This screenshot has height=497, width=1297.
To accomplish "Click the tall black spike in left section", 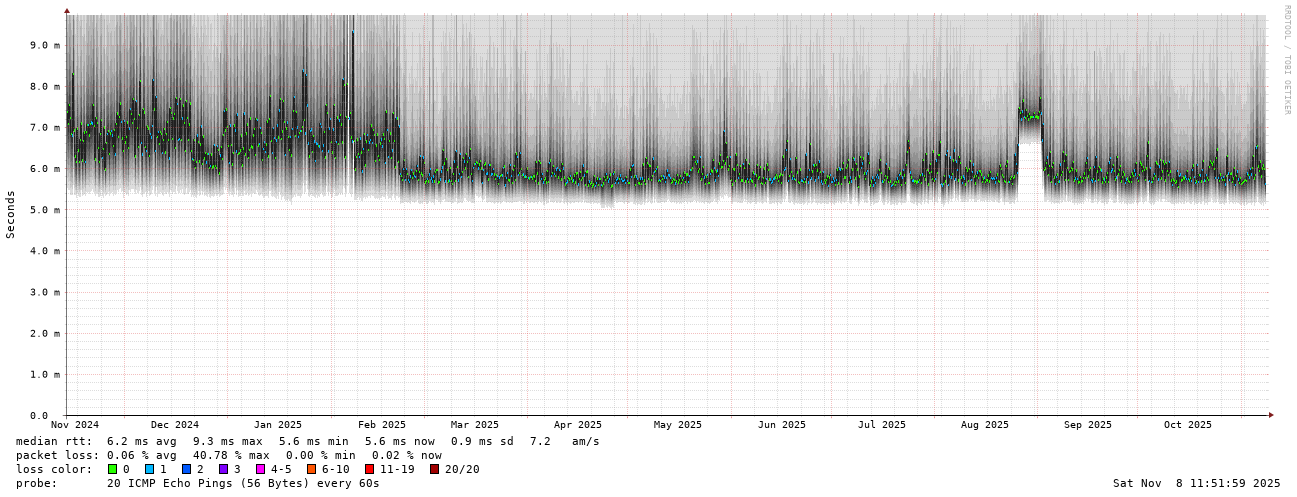I will tap(349, 100).
